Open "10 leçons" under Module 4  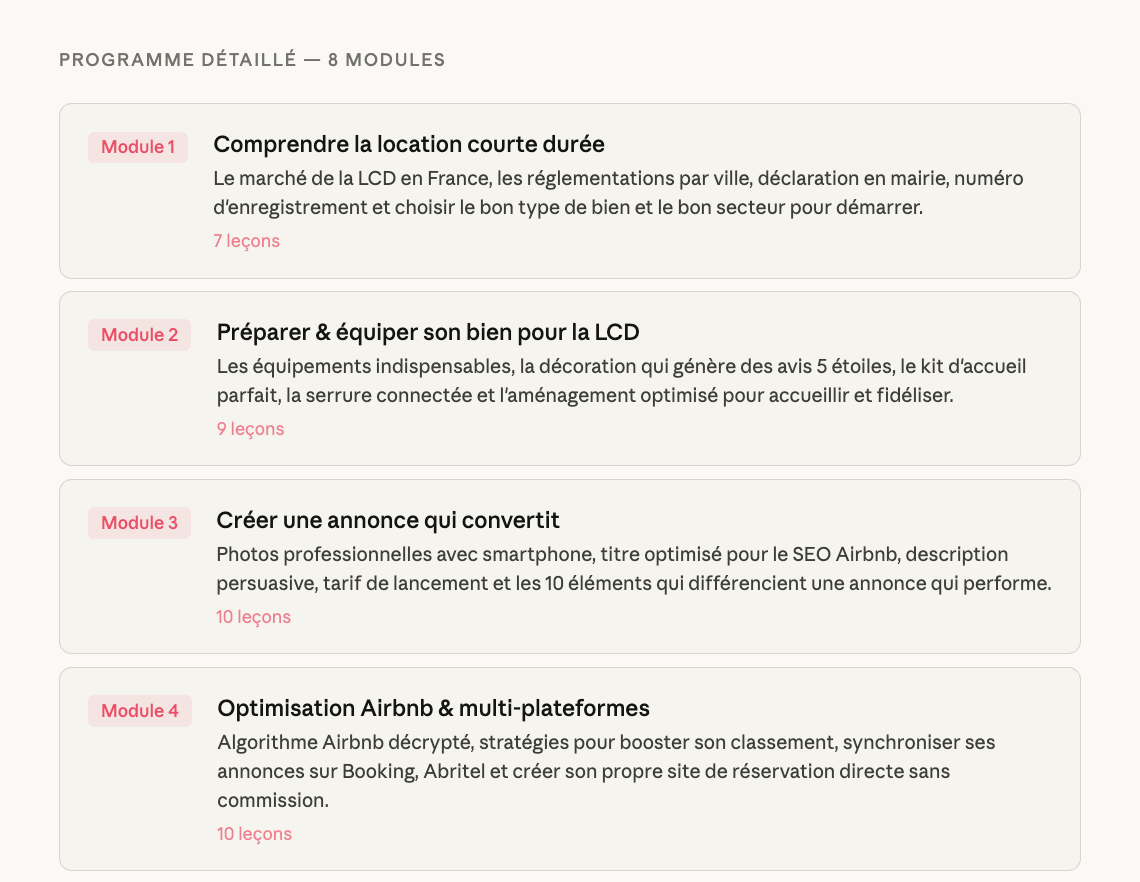click(254, 834)
